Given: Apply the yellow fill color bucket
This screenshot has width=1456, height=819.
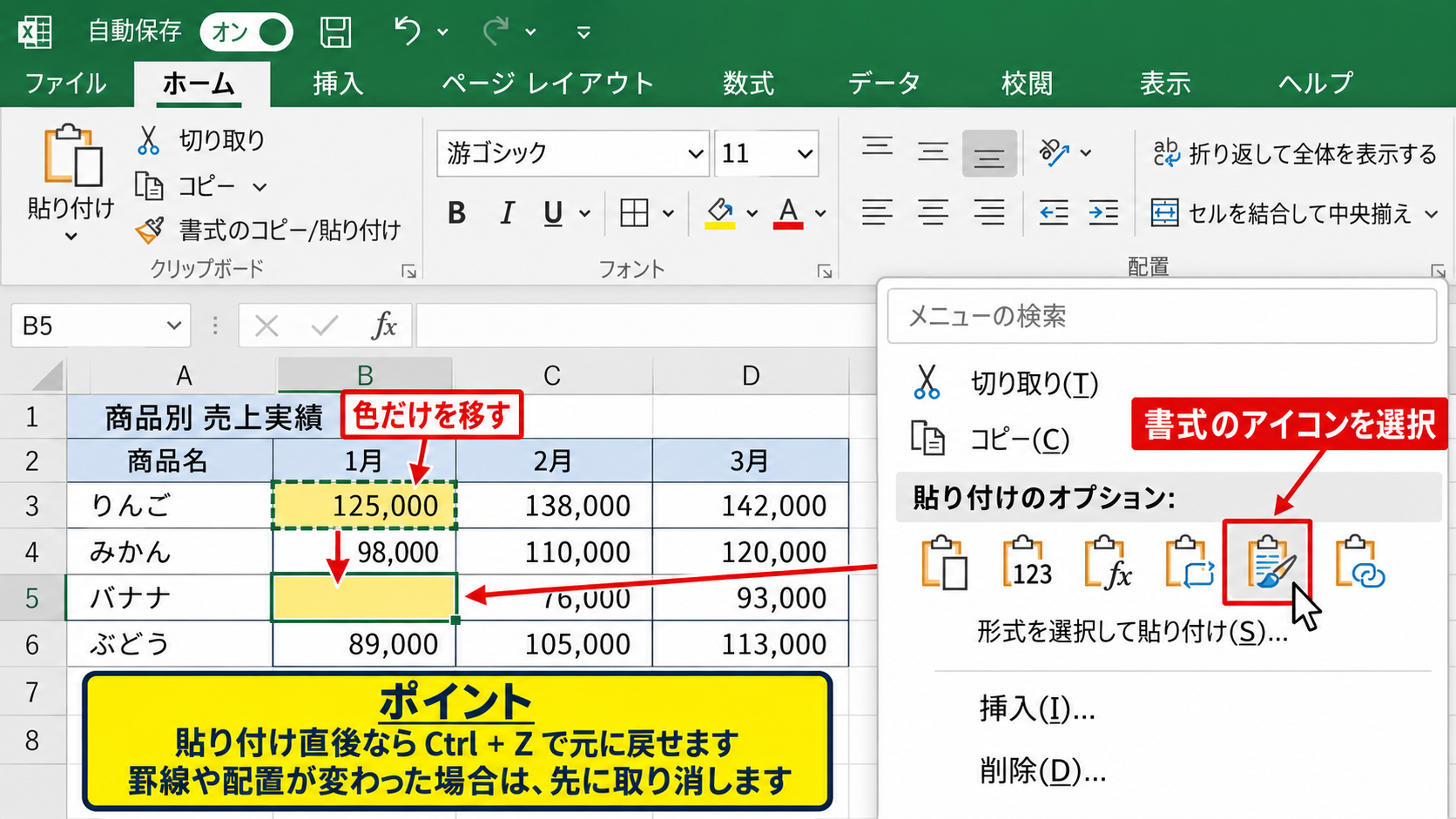Looking at the screenshot, I should [x=720, y=213].
